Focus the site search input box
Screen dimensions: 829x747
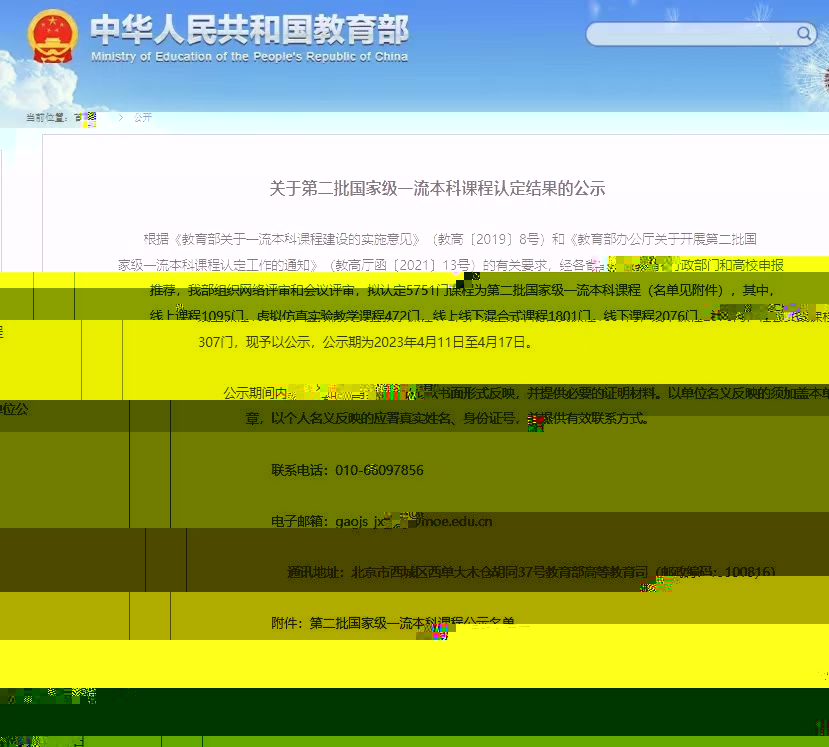(x=690, y=34)
